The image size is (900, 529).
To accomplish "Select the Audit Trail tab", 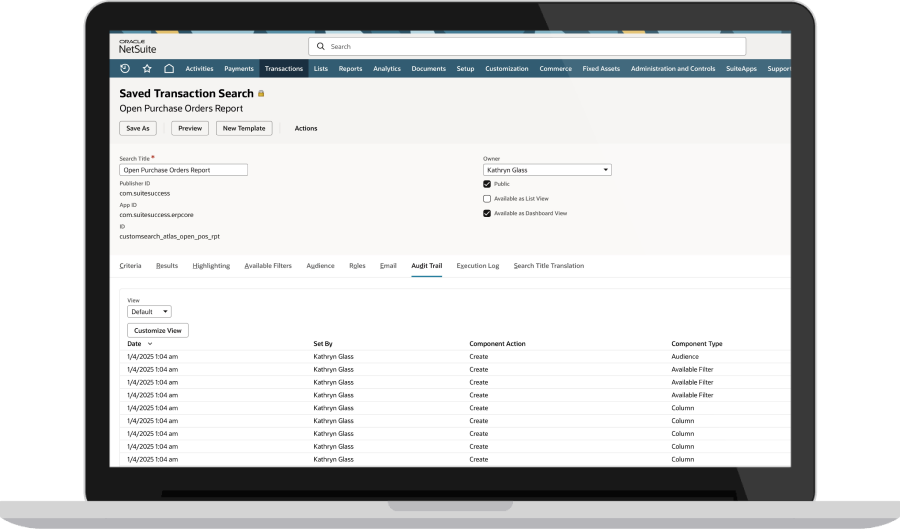I will point(426,266).
